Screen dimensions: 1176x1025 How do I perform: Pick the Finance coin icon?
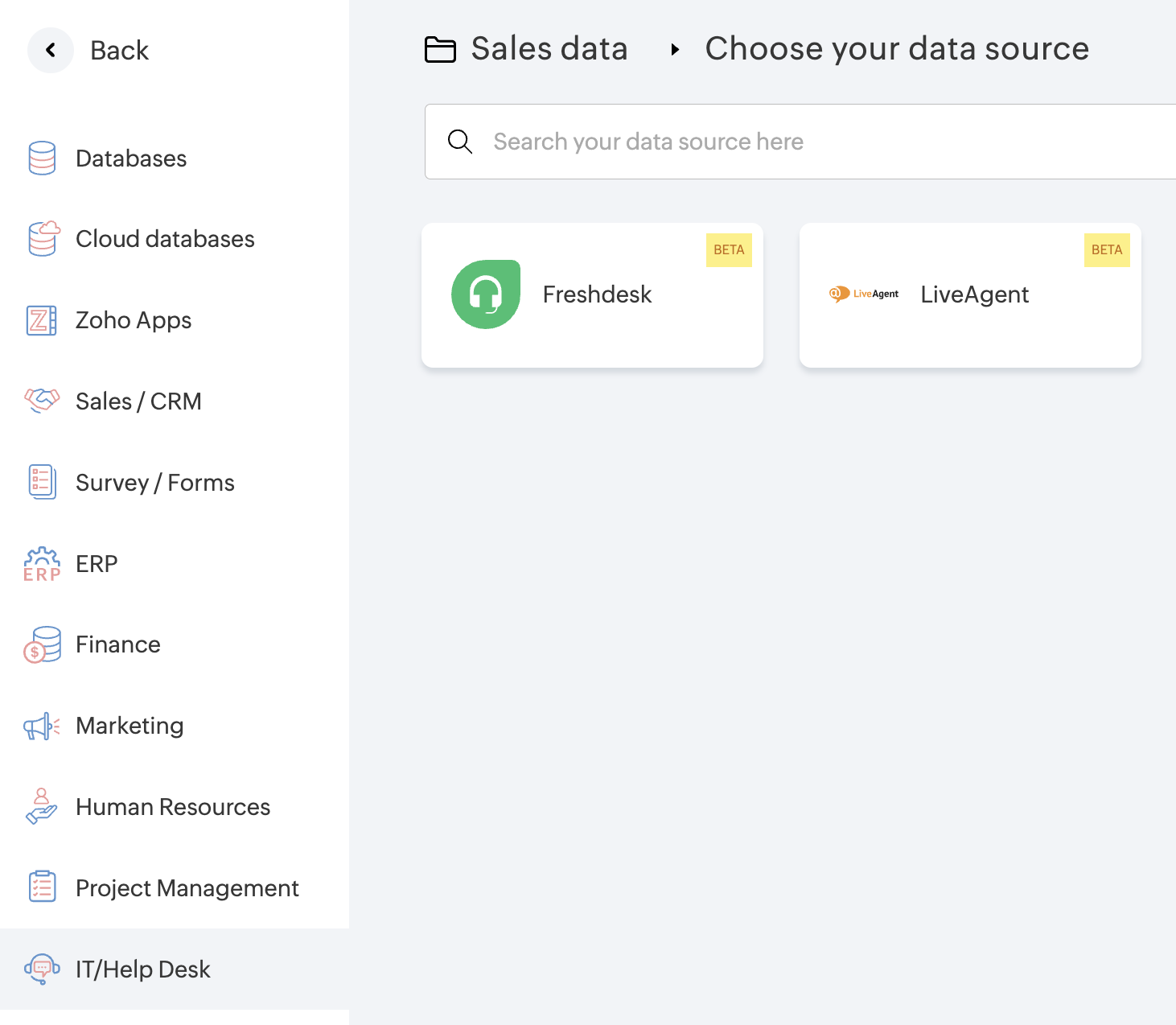pos(42,644)
